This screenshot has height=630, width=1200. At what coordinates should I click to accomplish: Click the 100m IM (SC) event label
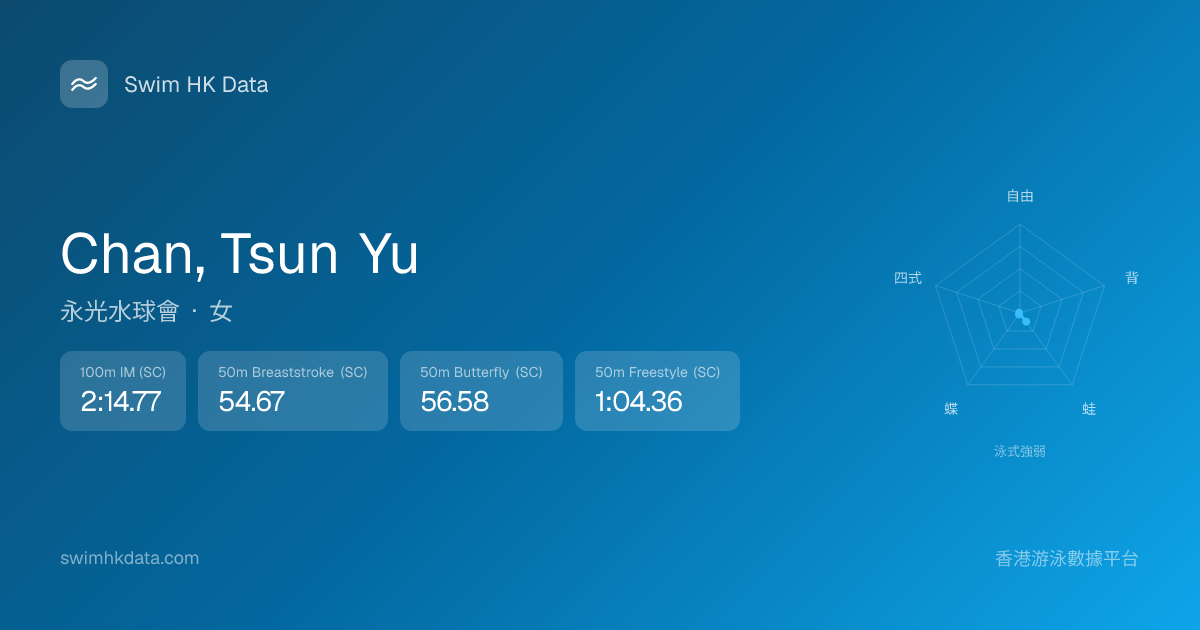tap(123, 372)
